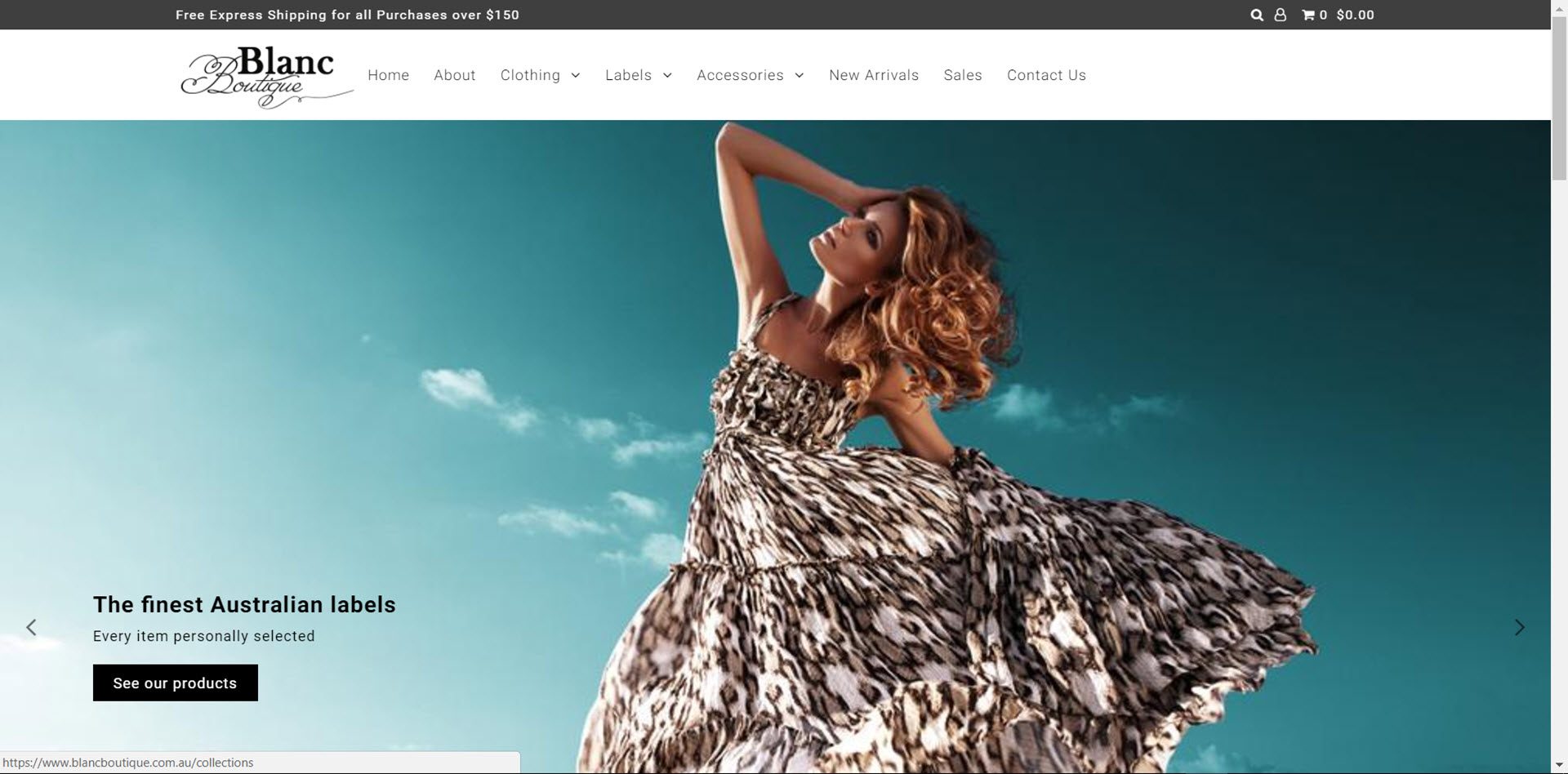Expand the Accessories dropdown chevron
The height and width of the screenshot is (774, 1568).
point(800,75)
